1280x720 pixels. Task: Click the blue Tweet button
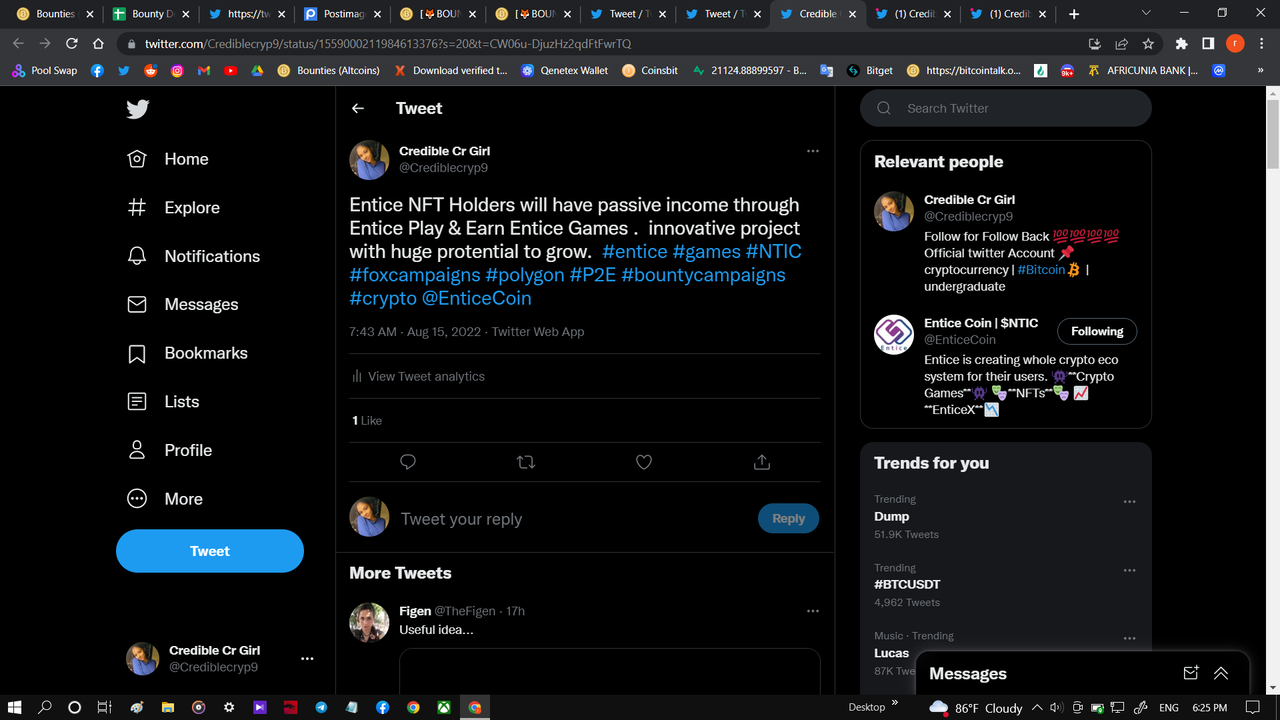coord(210,551)
